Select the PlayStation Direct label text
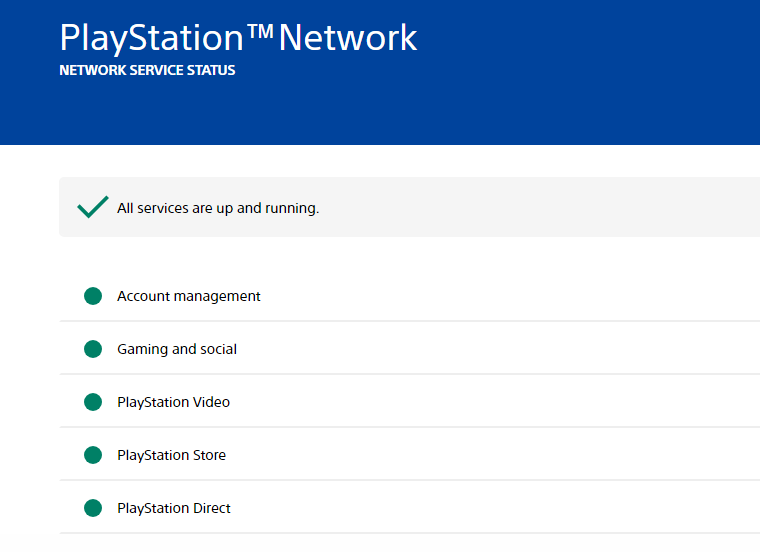Image resolution: width=760 pixels, height=552 pixels. [x=174, y=508]
